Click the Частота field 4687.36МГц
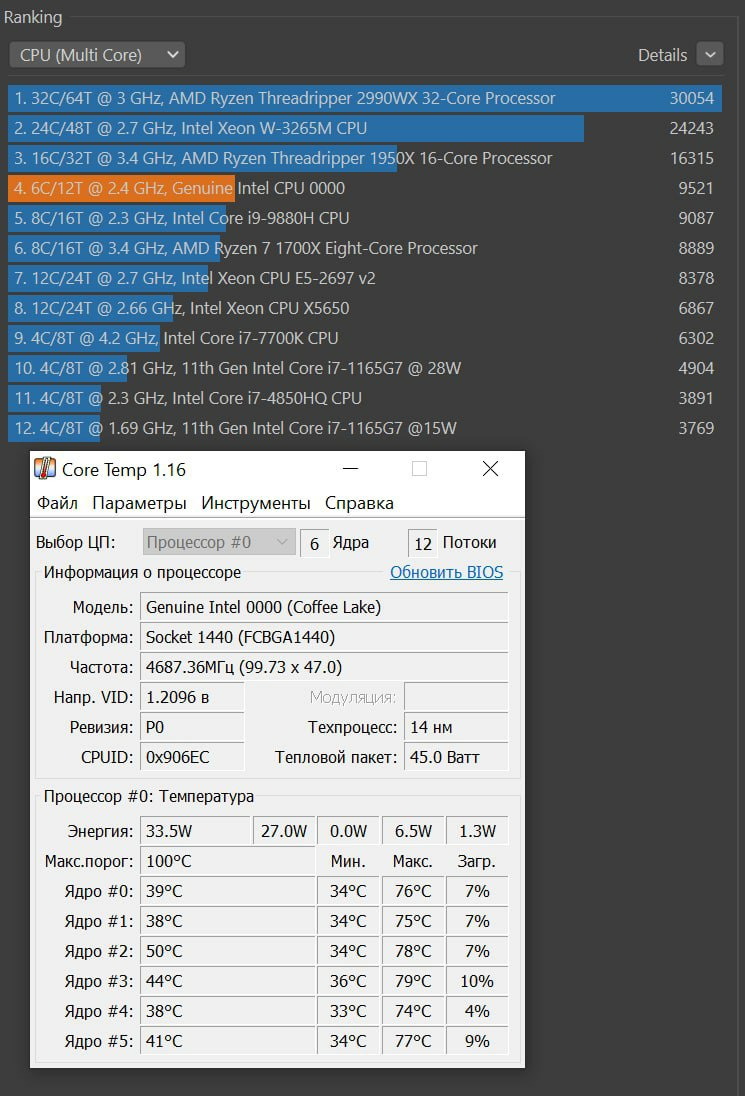 (x=324, y=667)
